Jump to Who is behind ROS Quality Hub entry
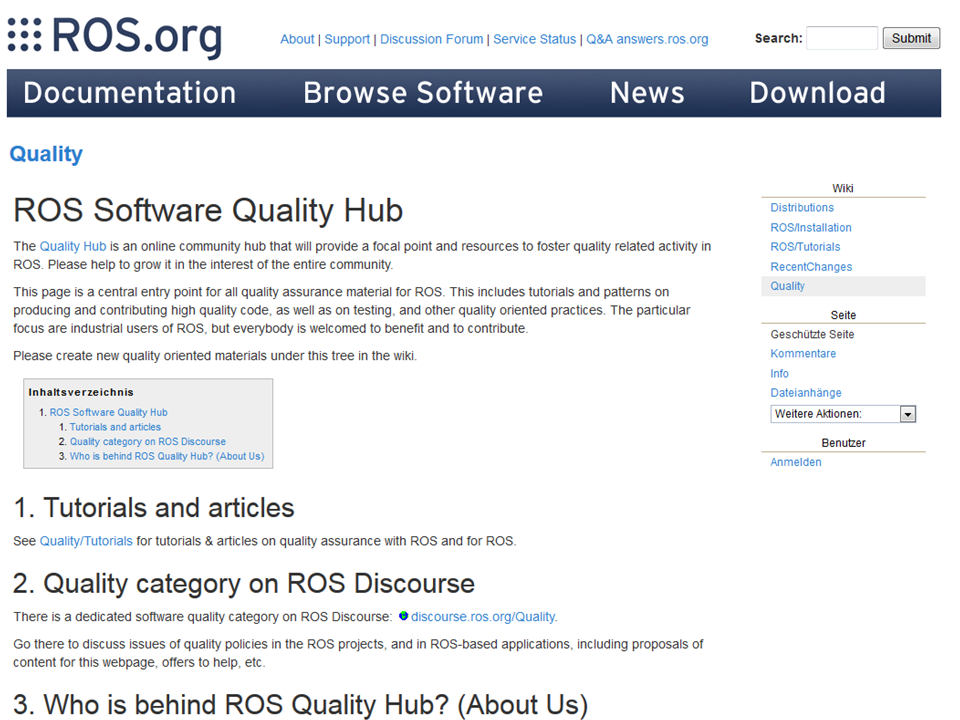The image size is (960, 720). click(x=167, y=457)
